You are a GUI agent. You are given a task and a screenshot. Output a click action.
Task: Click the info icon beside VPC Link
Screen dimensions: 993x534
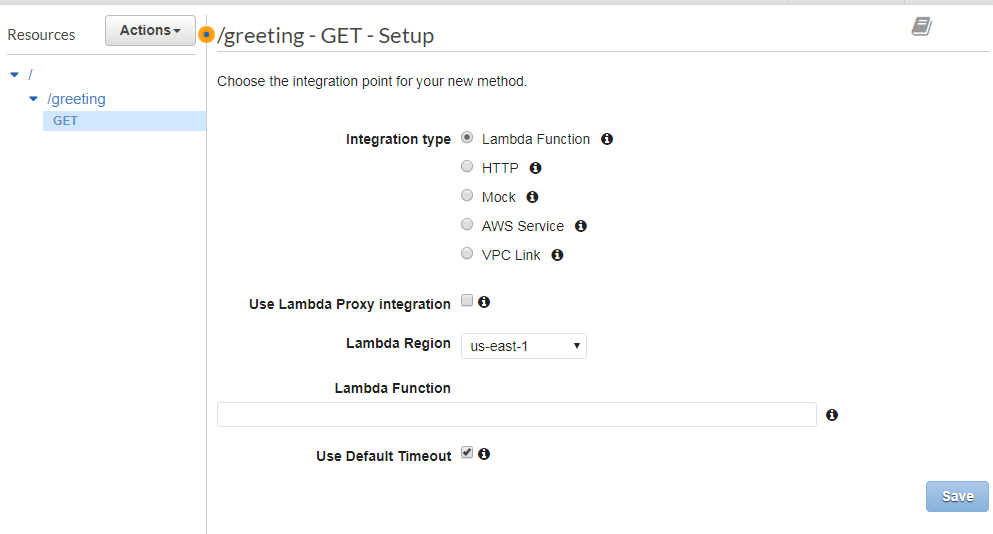[557, 255]
